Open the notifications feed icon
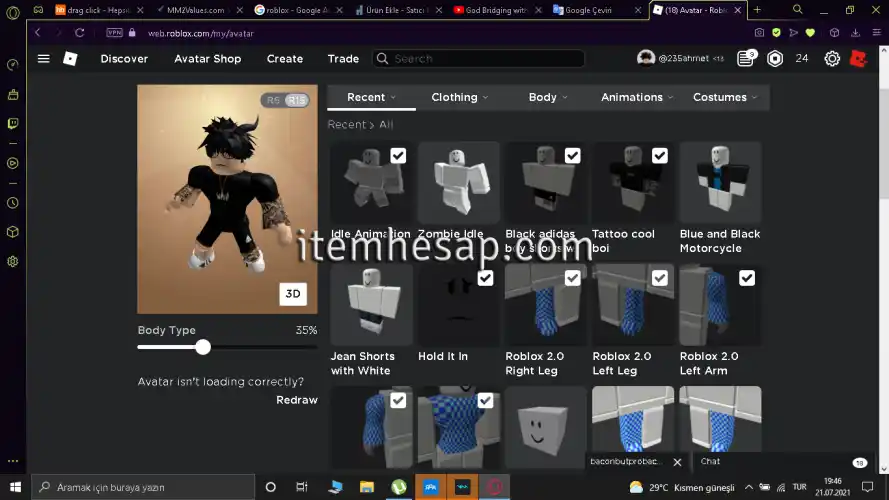This screenshot has height=500, width=889. (x=746, y=59)
